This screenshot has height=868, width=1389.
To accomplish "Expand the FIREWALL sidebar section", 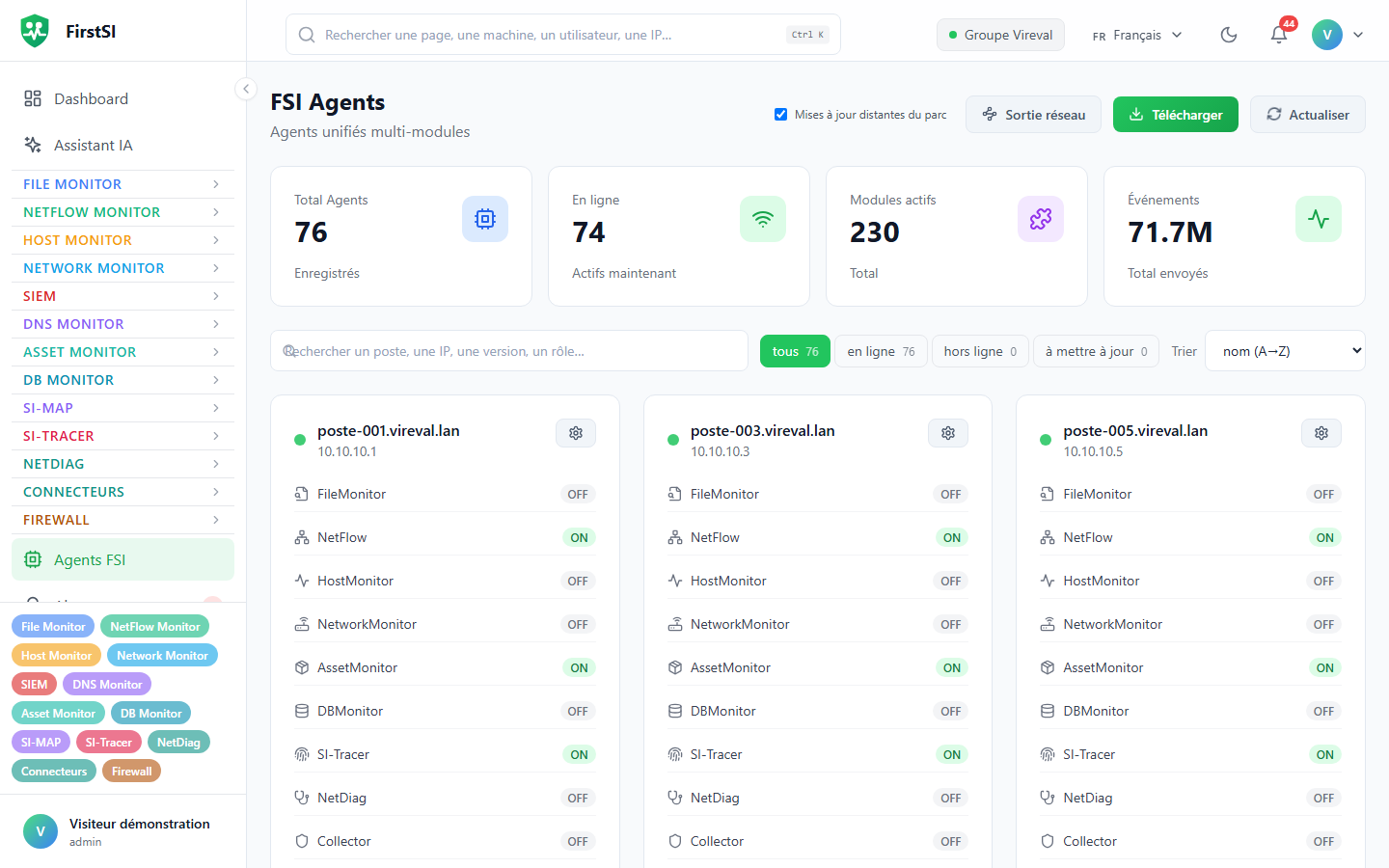I will (123, 520).
